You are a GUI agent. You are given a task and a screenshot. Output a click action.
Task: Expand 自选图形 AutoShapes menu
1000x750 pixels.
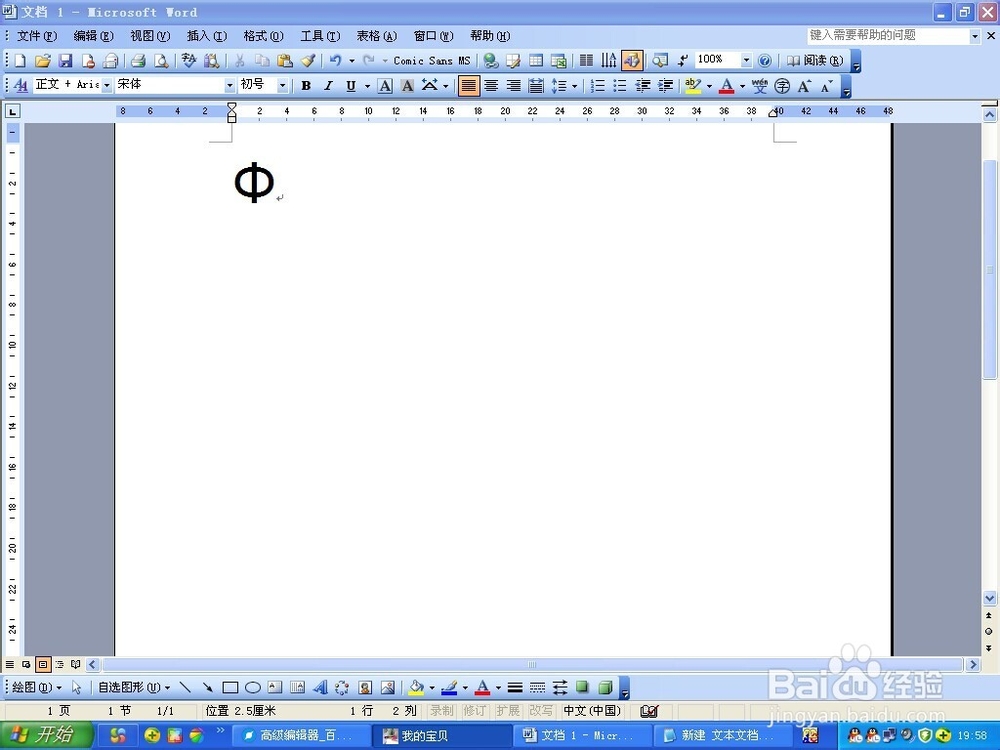(x=134, y=687)
